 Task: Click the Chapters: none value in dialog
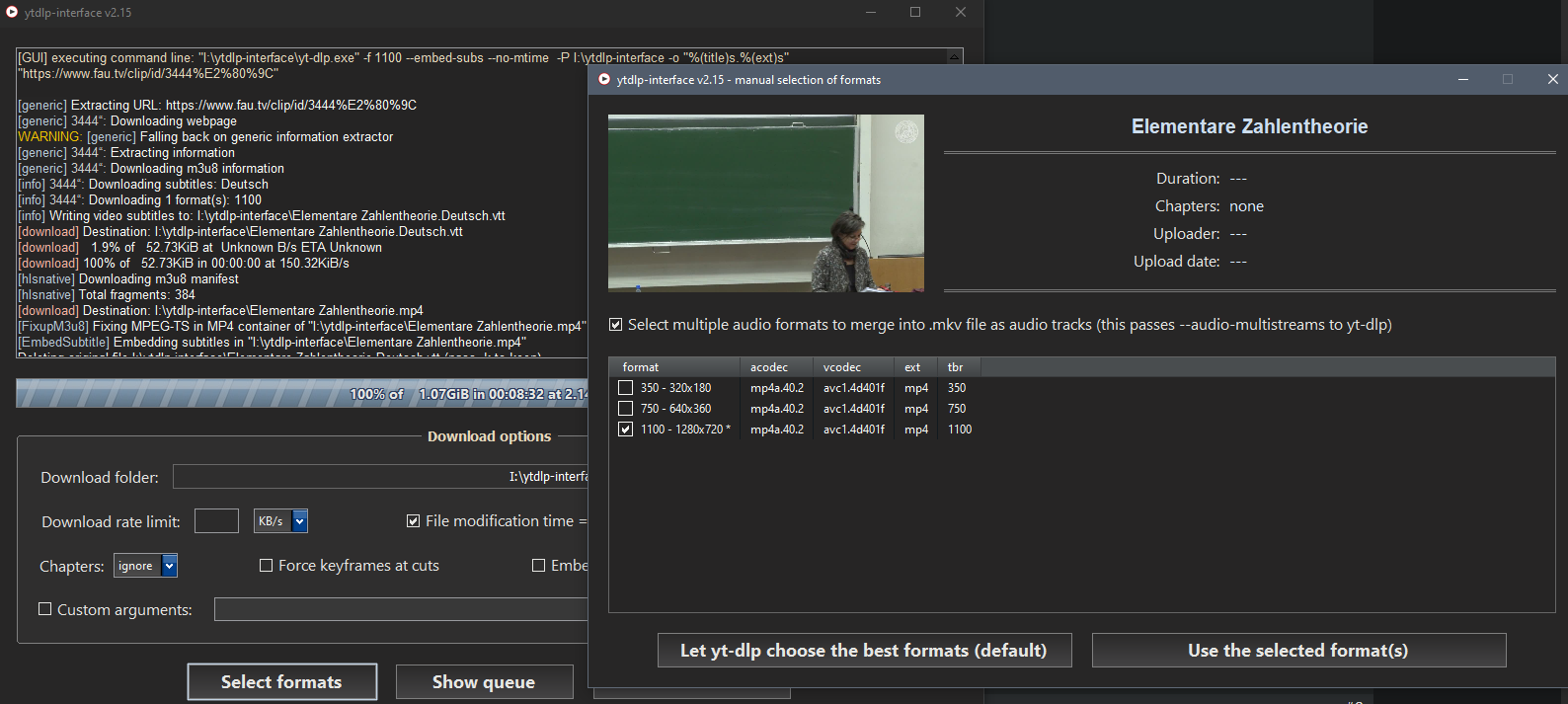click(1246, 206)
